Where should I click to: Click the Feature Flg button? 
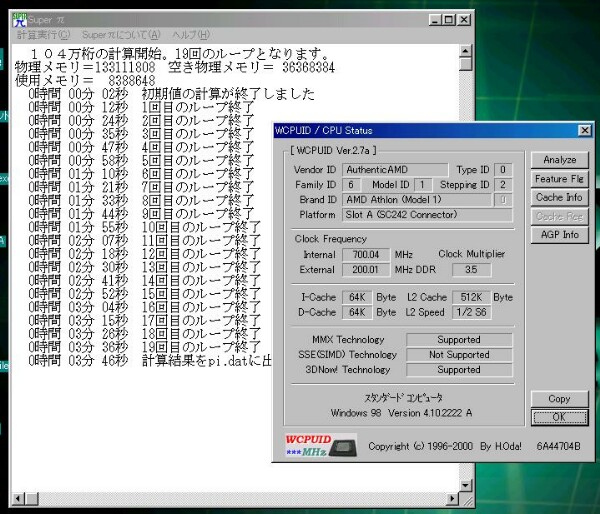tap(559, 179)
